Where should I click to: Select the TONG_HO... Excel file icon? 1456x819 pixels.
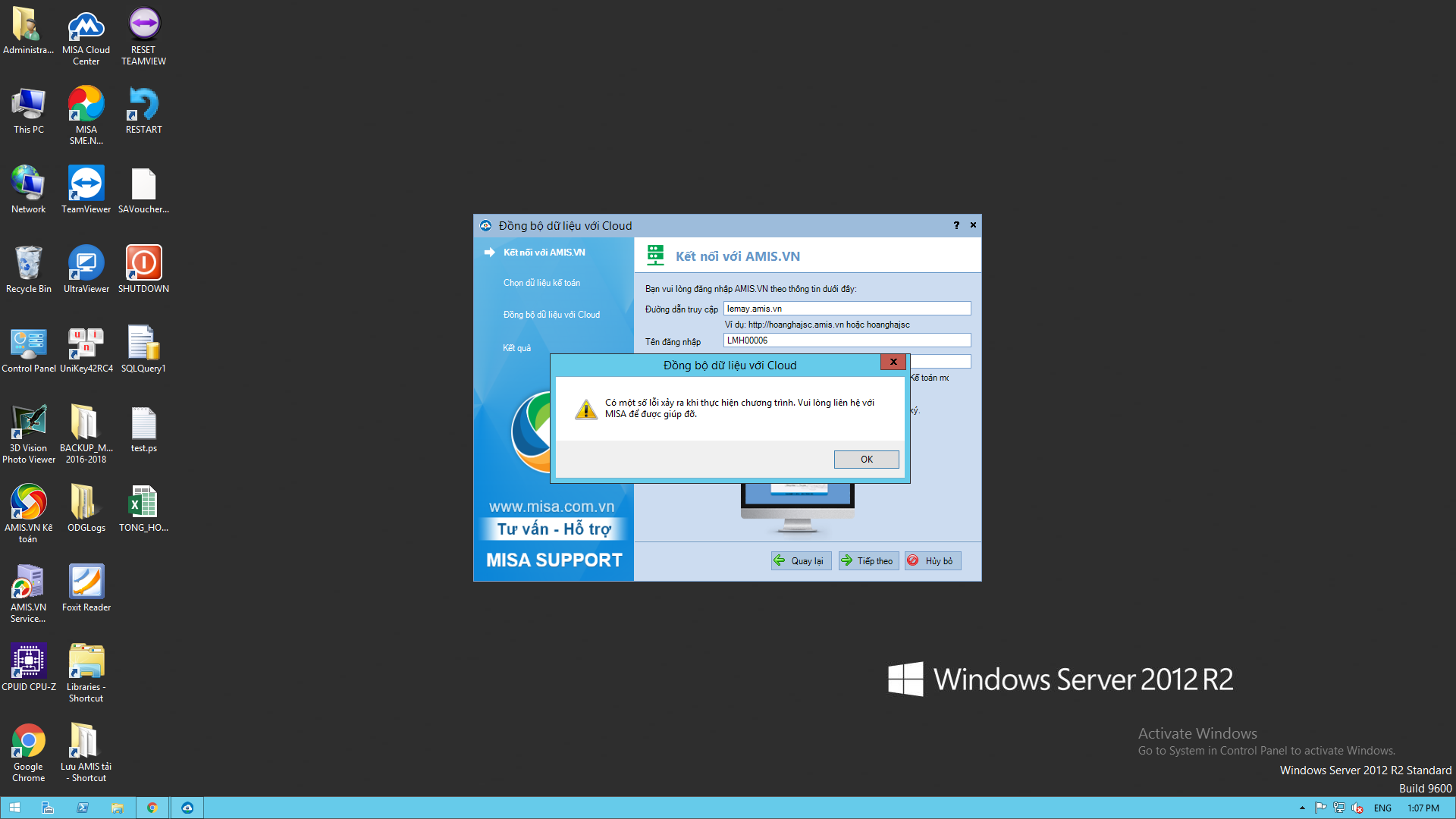click(143, 508)
